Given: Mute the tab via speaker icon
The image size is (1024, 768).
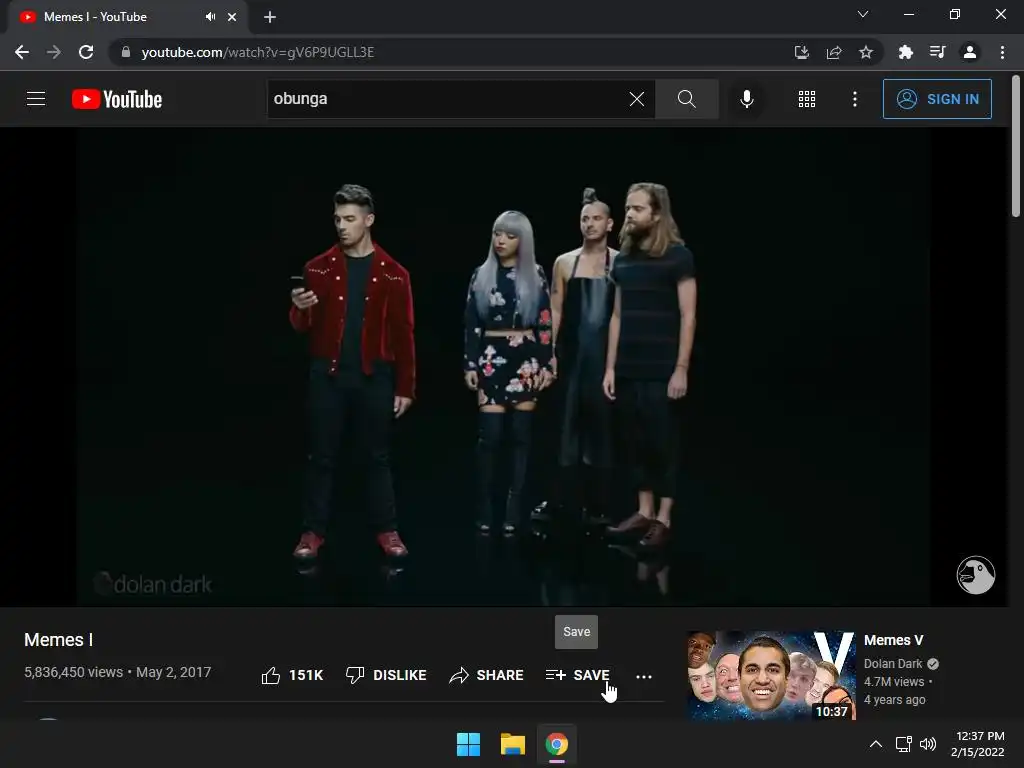Looking at the screenshot, I should tap(210, 17).
